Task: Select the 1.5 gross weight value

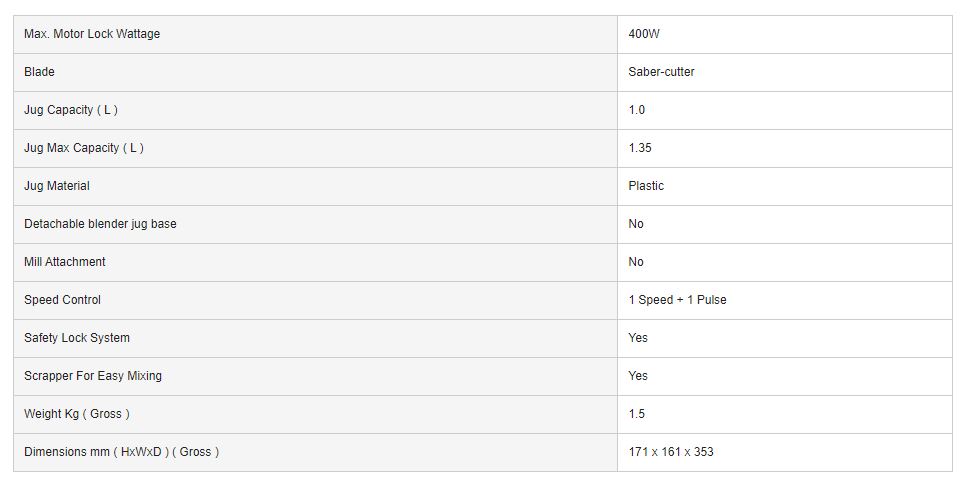Action: tap(637, 414)
